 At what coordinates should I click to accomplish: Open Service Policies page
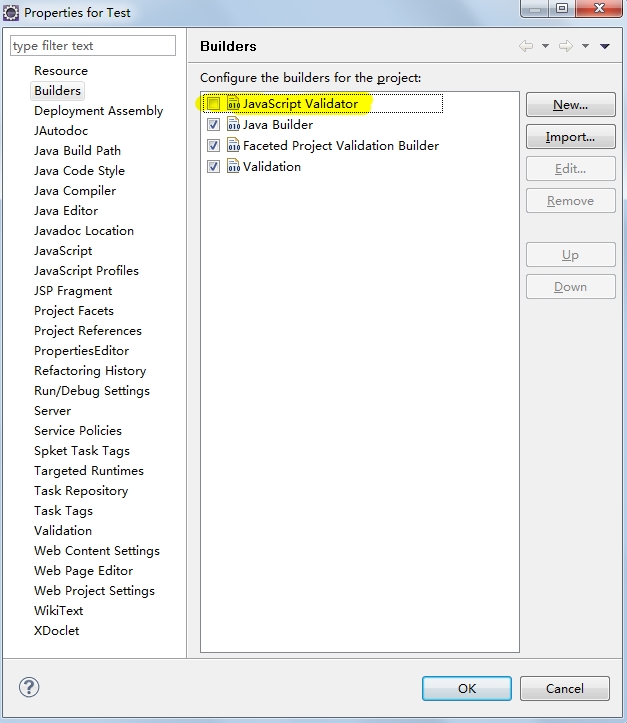pos(78,431)
